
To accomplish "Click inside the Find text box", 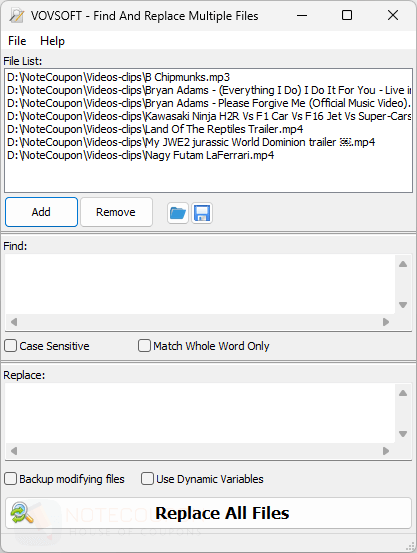I will [x=200, y=284].
